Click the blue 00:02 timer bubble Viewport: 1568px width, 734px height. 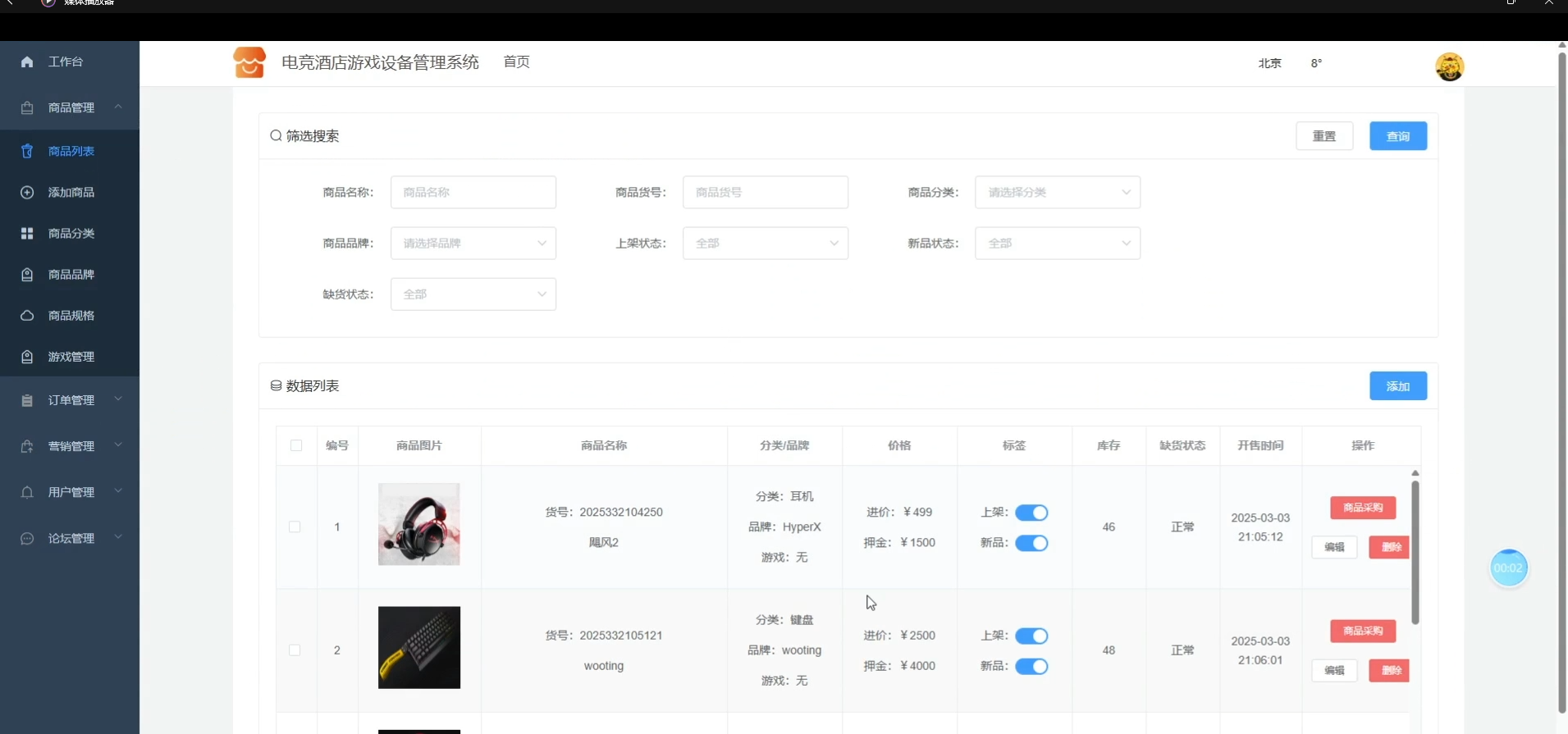pos(1508,568)
